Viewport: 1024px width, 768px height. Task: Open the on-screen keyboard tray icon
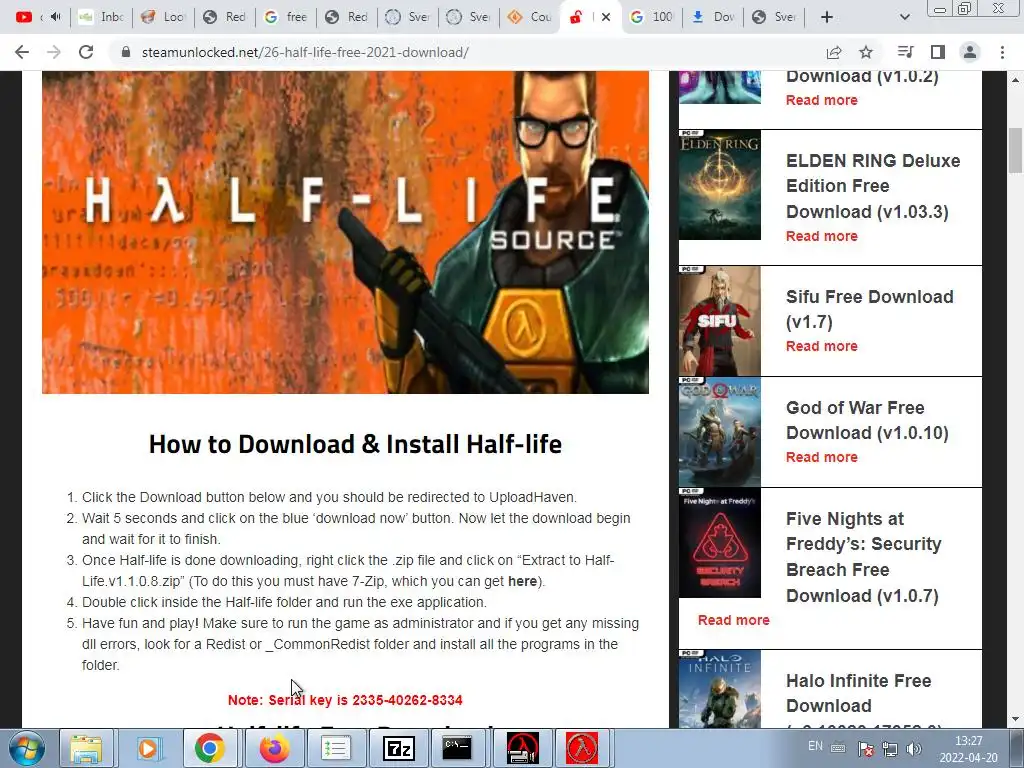(x=839, y=748)
